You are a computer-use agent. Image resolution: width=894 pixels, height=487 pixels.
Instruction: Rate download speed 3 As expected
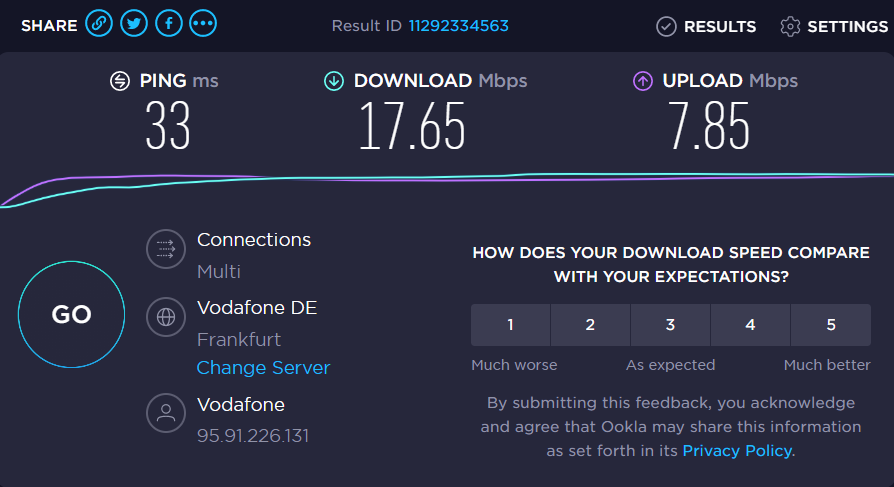point(670,324)
